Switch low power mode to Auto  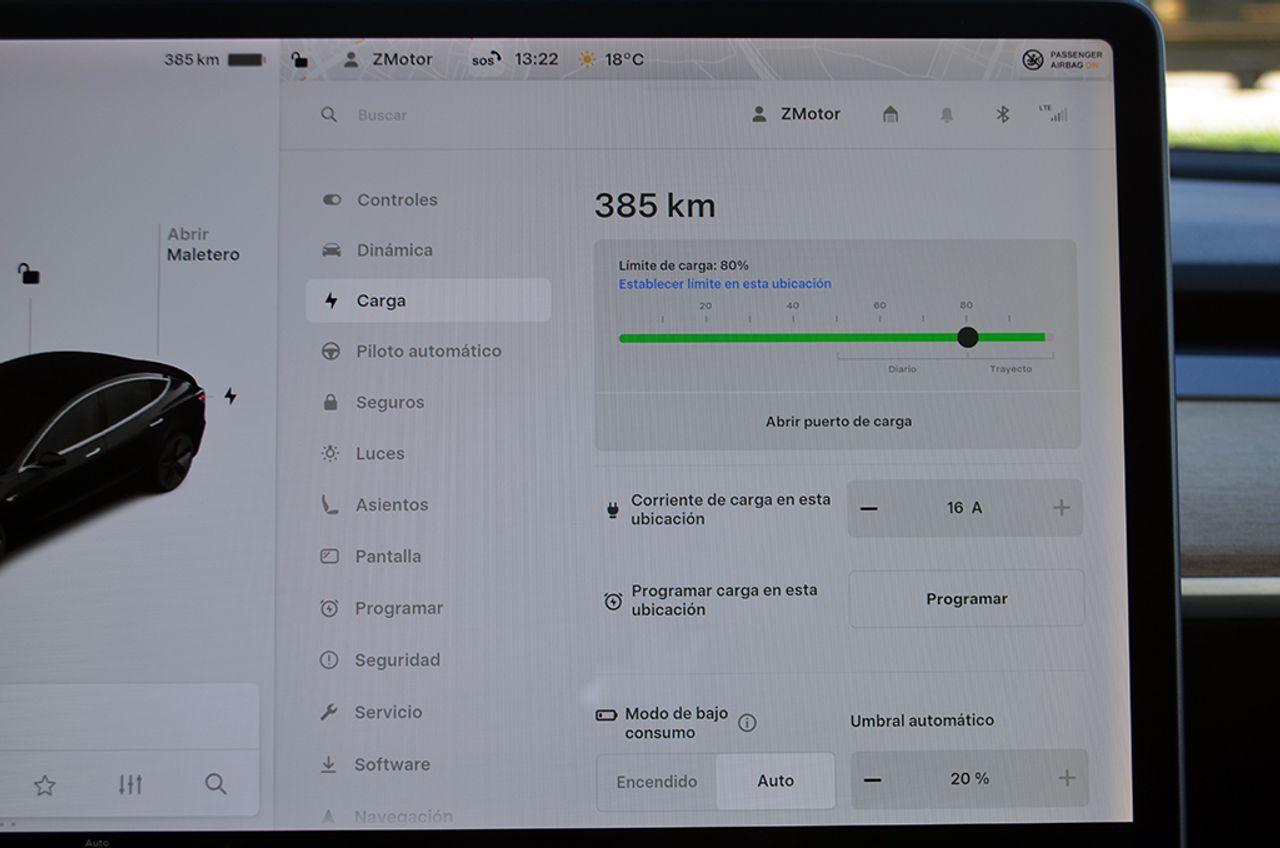775,782
